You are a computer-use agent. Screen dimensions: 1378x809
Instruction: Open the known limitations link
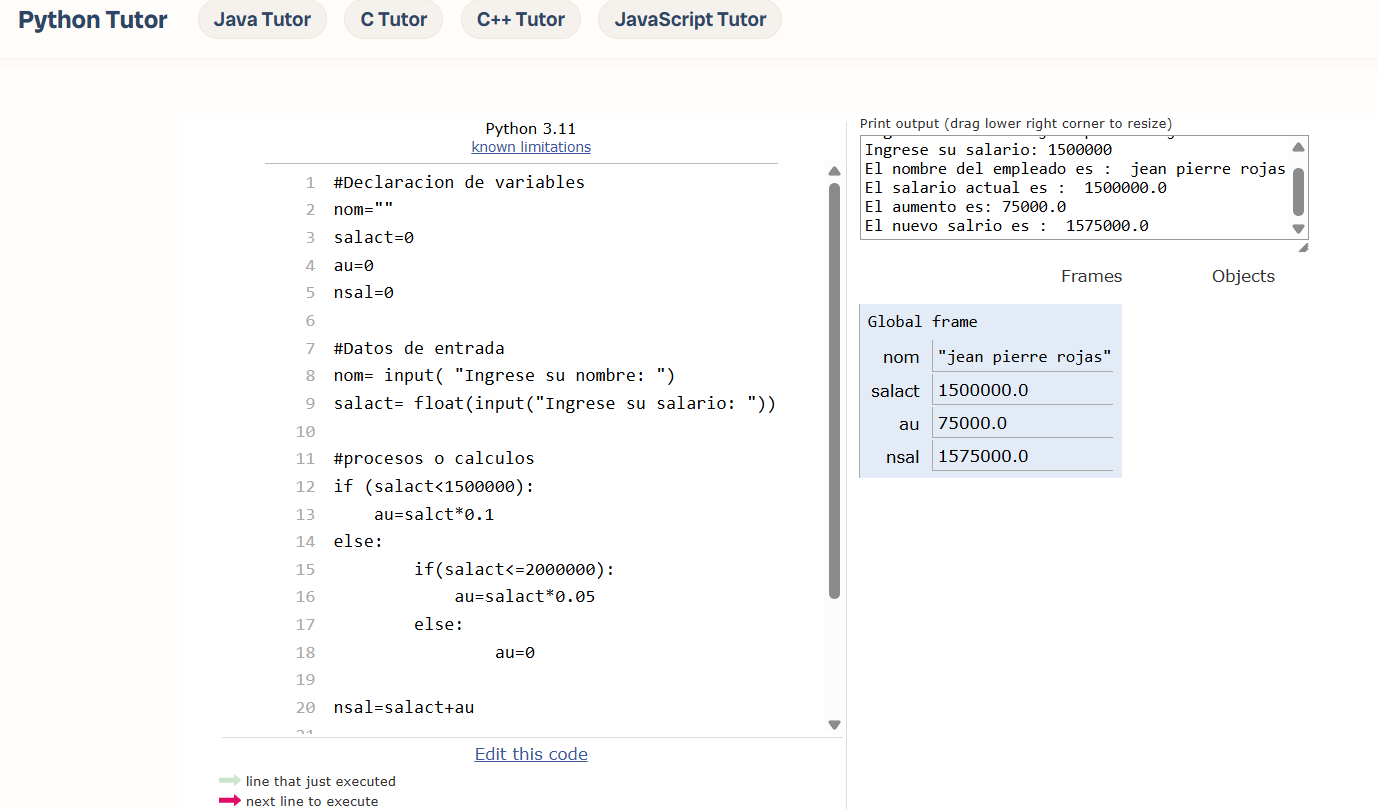pyautogui.click(x=531, y=147)
